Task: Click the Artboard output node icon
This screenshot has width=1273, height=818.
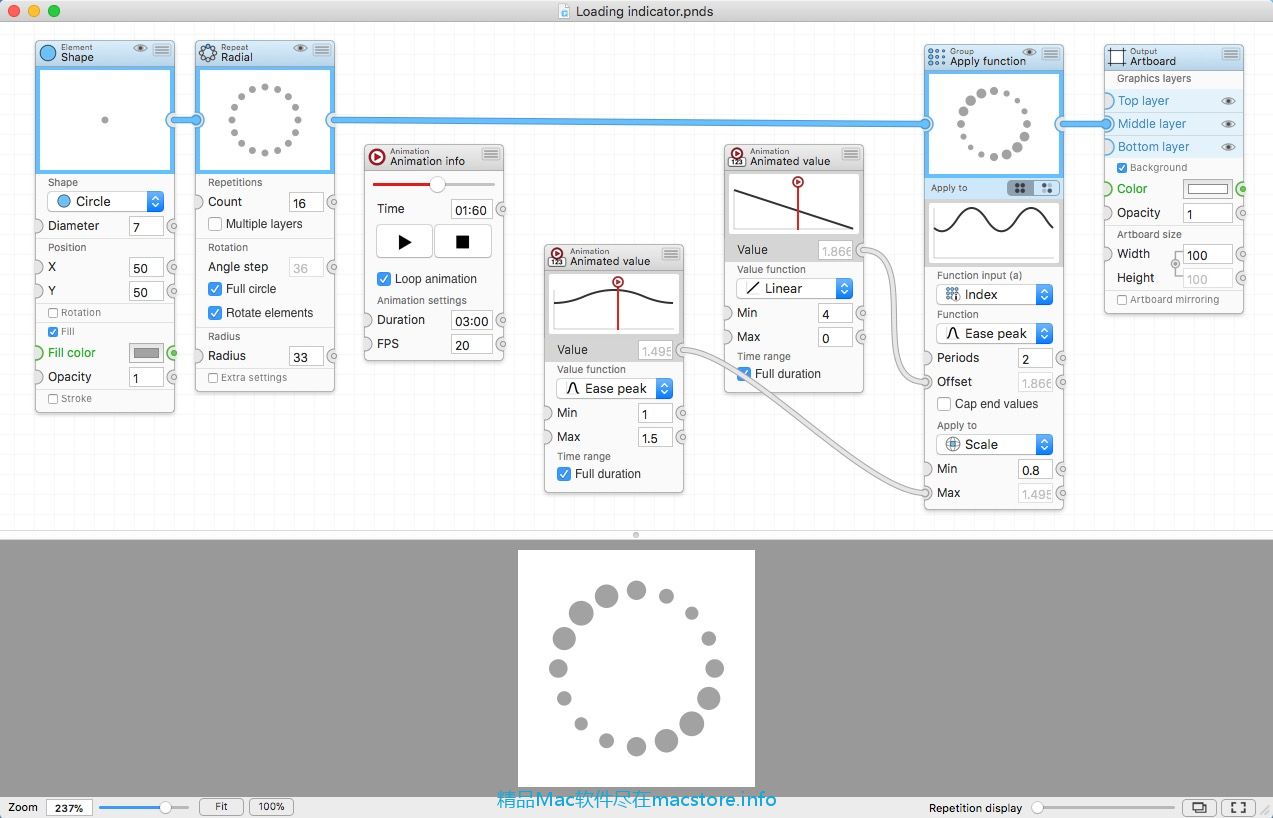Action: pyautogui.click(x=1117, y=57)
